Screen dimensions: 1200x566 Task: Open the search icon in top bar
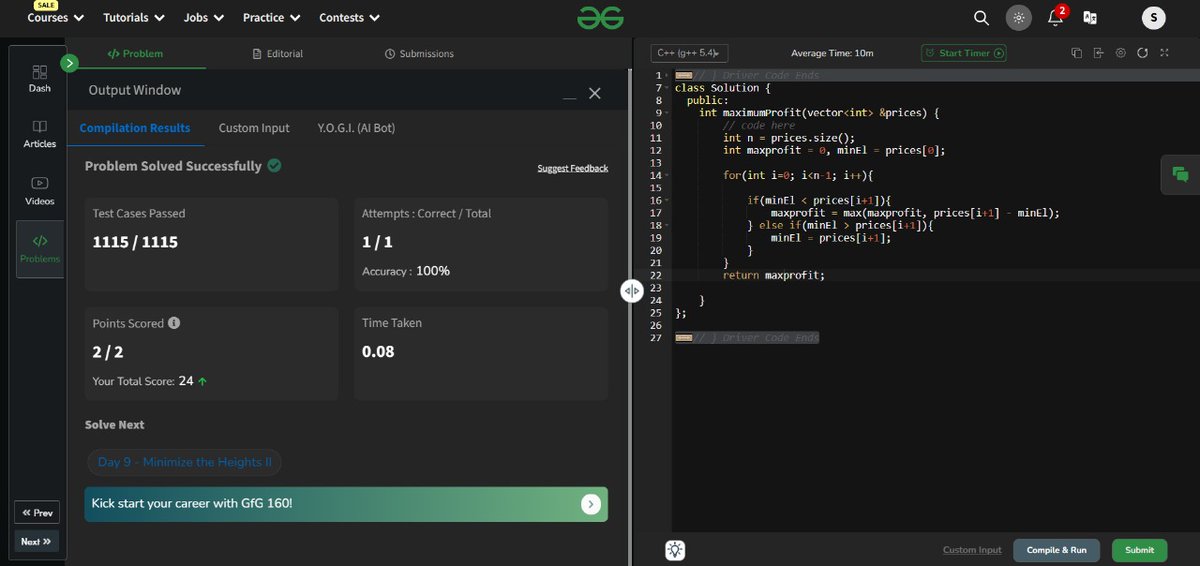981,17
